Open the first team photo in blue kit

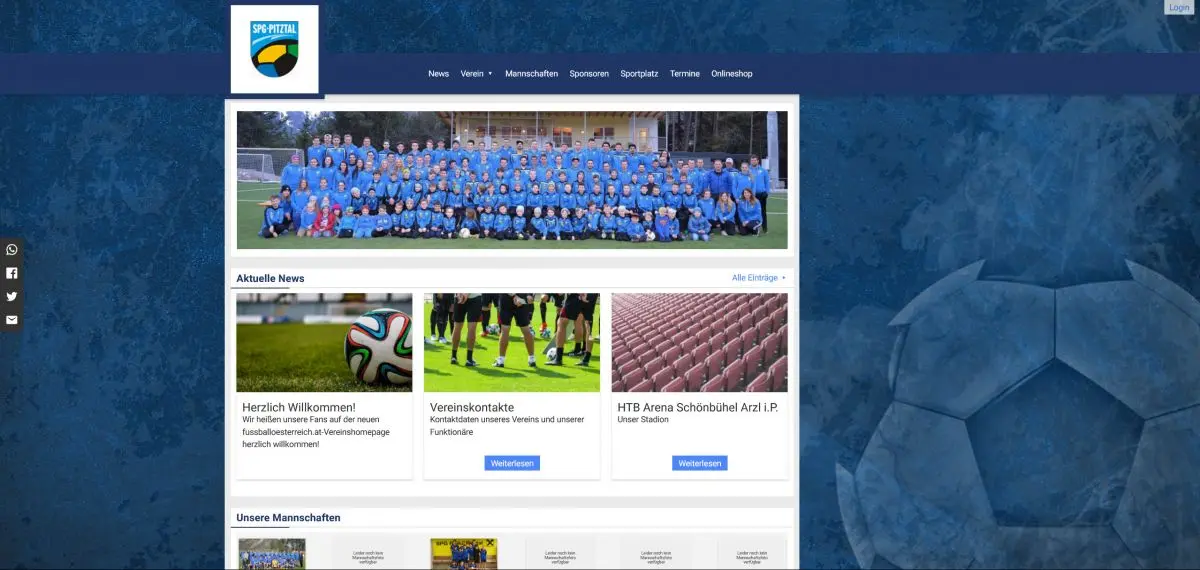[x=272, y=555]
